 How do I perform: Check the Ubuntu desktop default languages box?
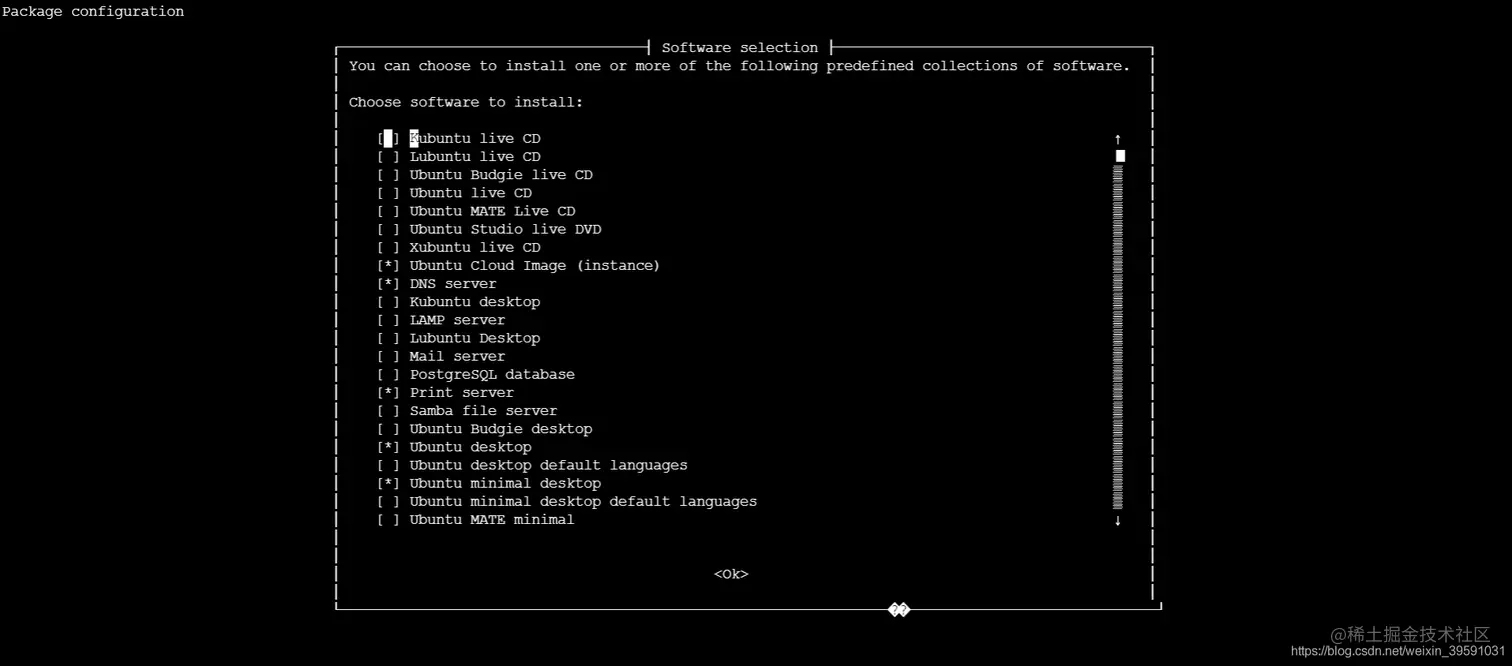pyautogui.click(x=389, y=465)
